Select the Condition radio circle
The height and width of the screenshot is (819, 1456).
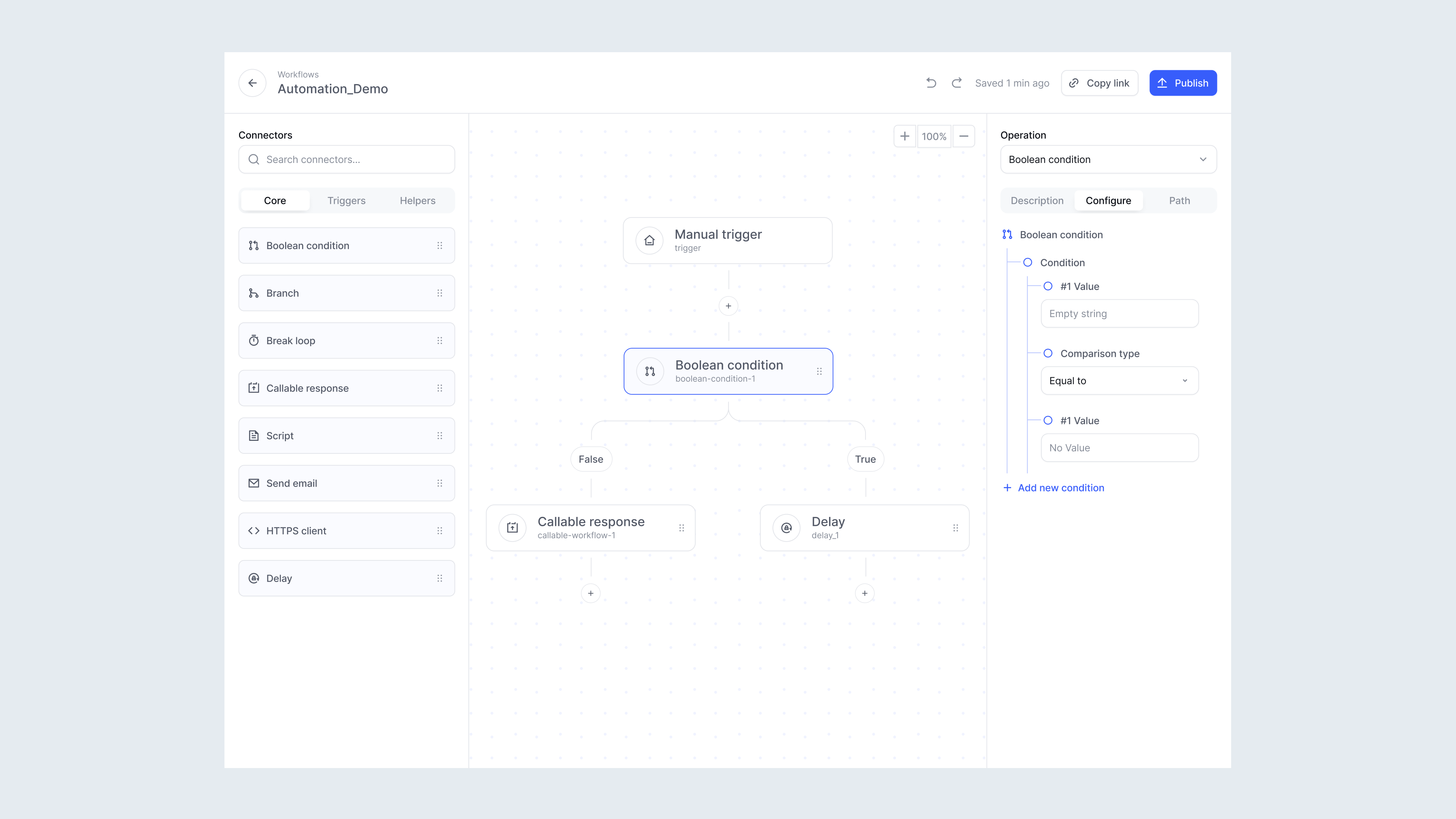tap(1029, 262)
